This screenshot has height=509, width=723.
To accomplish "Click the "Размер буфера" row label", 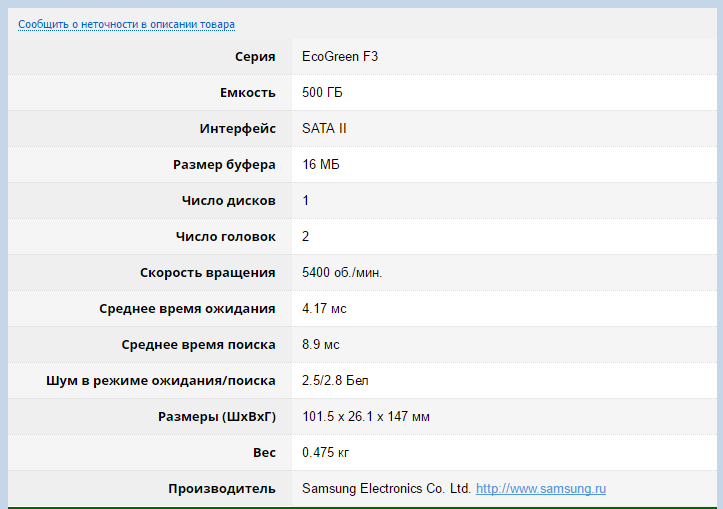I will 221,164.
